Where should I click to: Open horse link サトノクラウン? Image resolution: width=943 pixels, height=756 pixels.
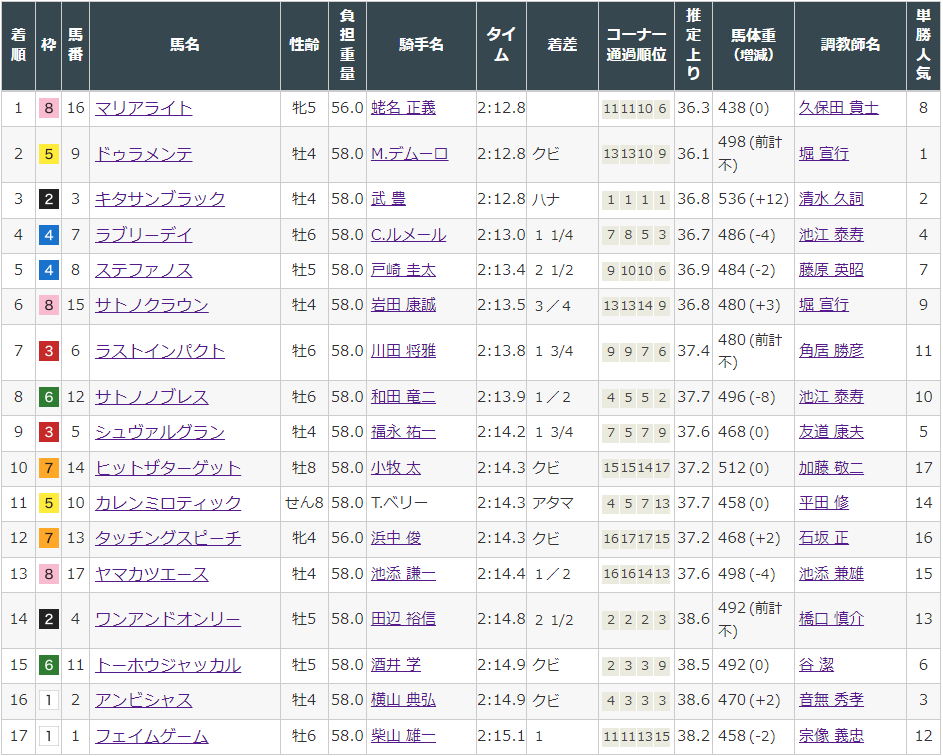pyautogui.click(x=152, y=305)
